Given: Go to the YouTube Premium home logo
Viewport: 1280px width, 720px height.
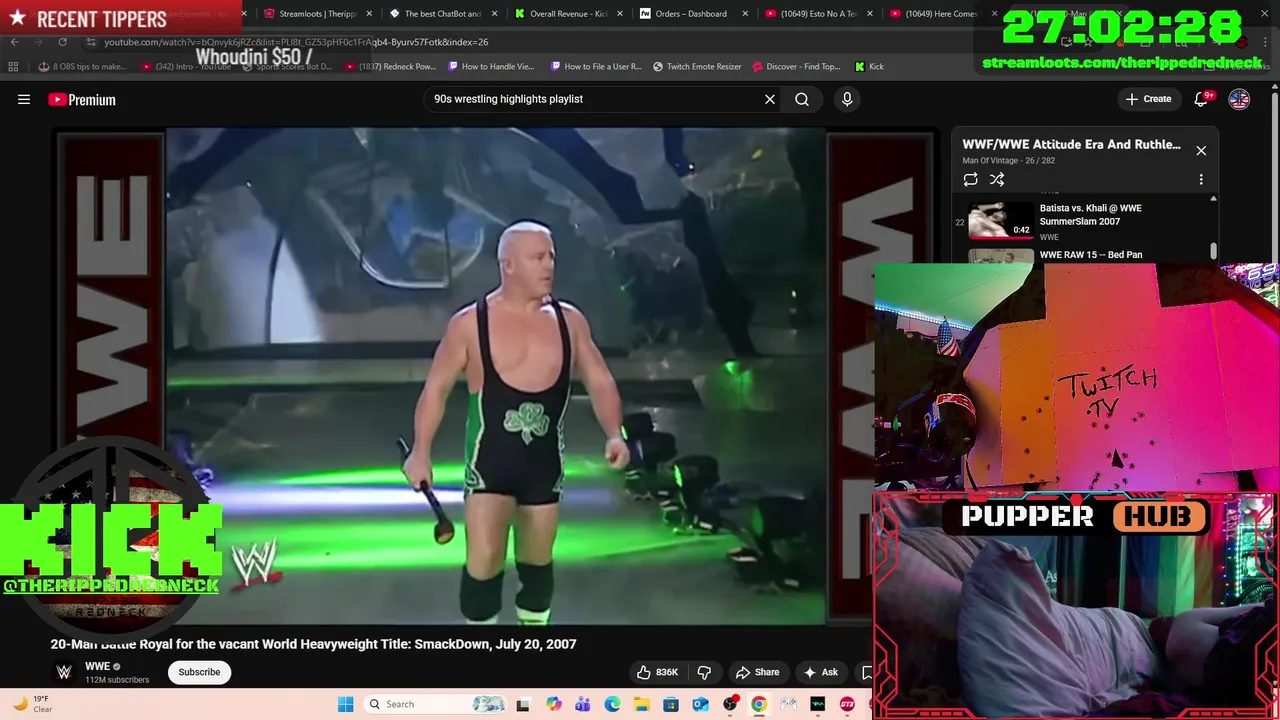Looking at the screenshot, I should (x=82, y=99).
